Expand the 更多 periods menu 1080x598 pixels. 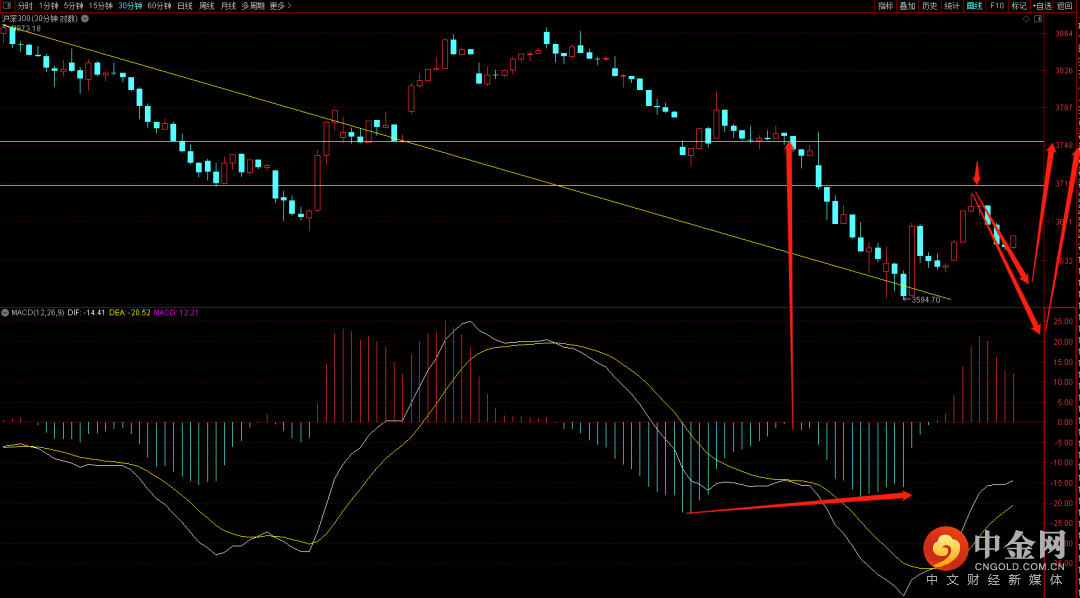280,6
